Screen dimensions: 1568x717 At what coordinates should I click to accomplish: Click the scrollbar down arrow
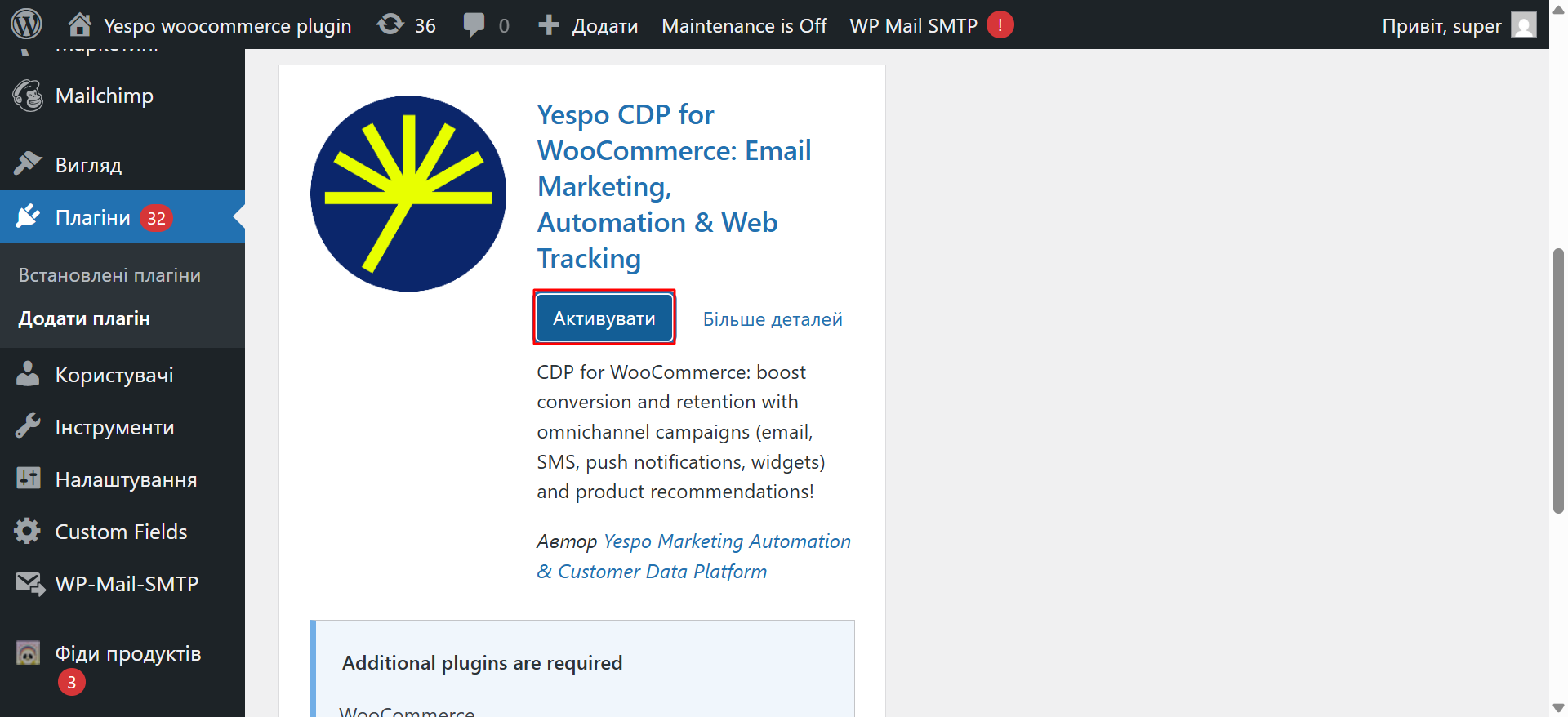pyautogui.click(x=1558, y=708)
